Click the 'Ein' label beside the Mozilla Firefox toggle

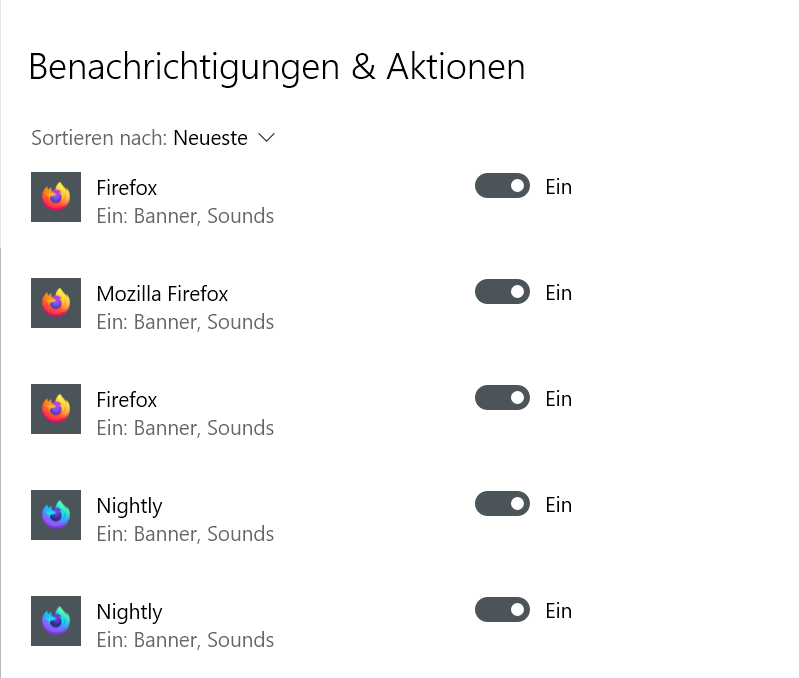558,292
